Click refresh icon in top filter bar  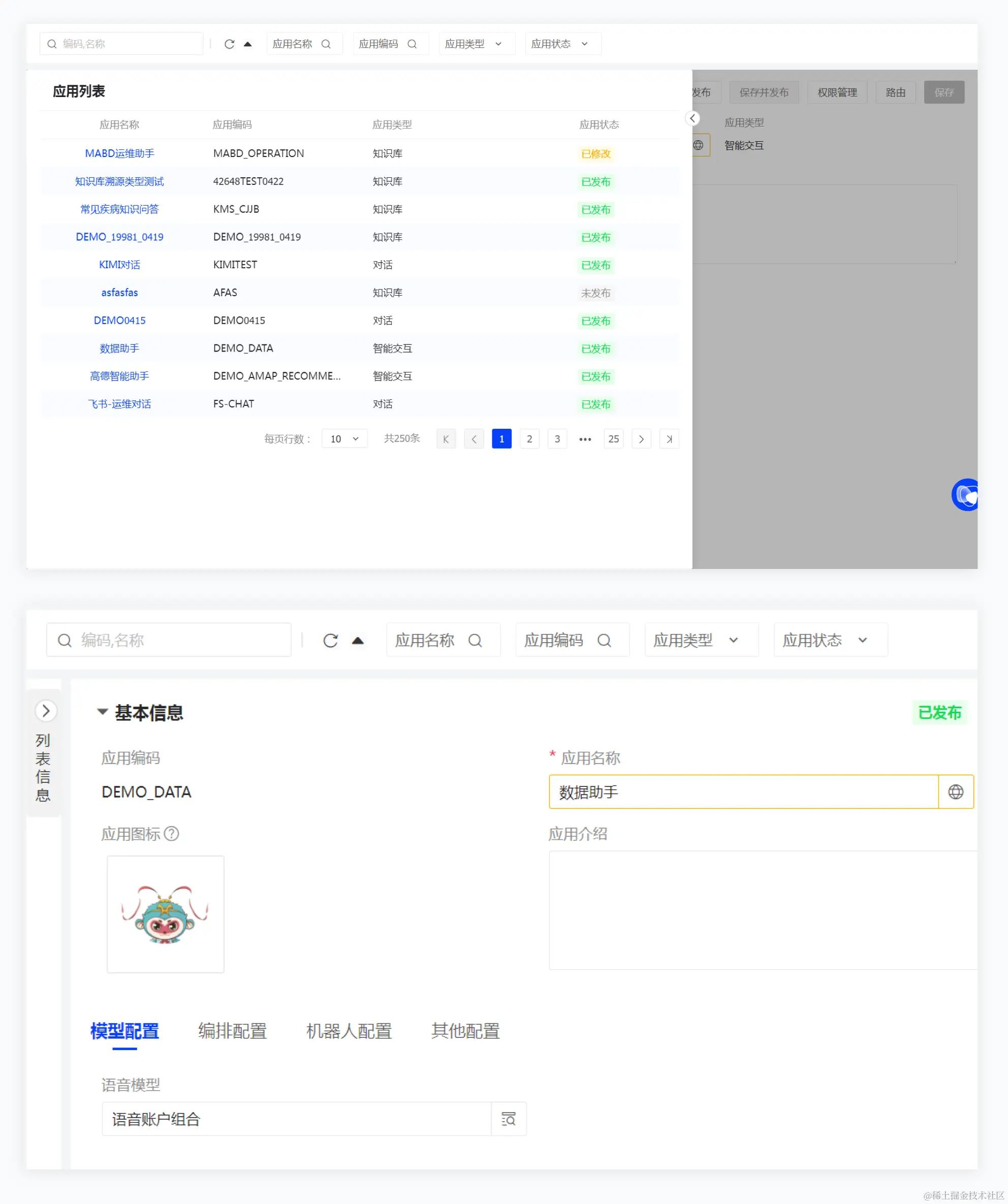(229, 44)
